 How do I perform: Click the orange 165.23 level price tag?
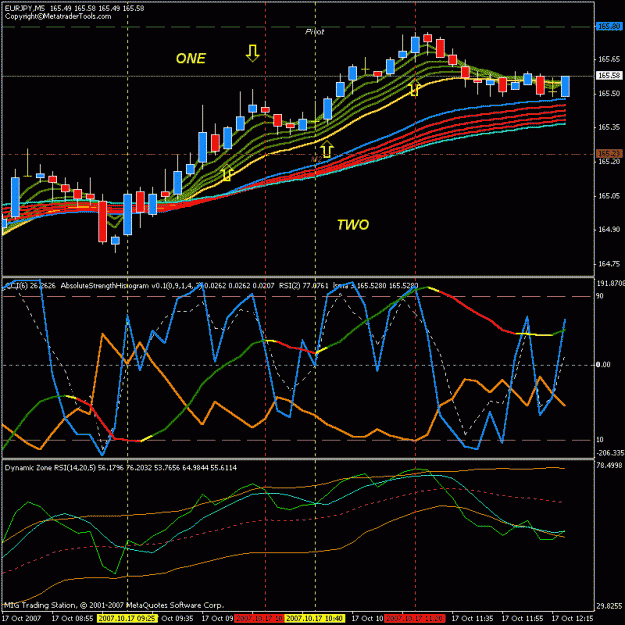point(609,153)
